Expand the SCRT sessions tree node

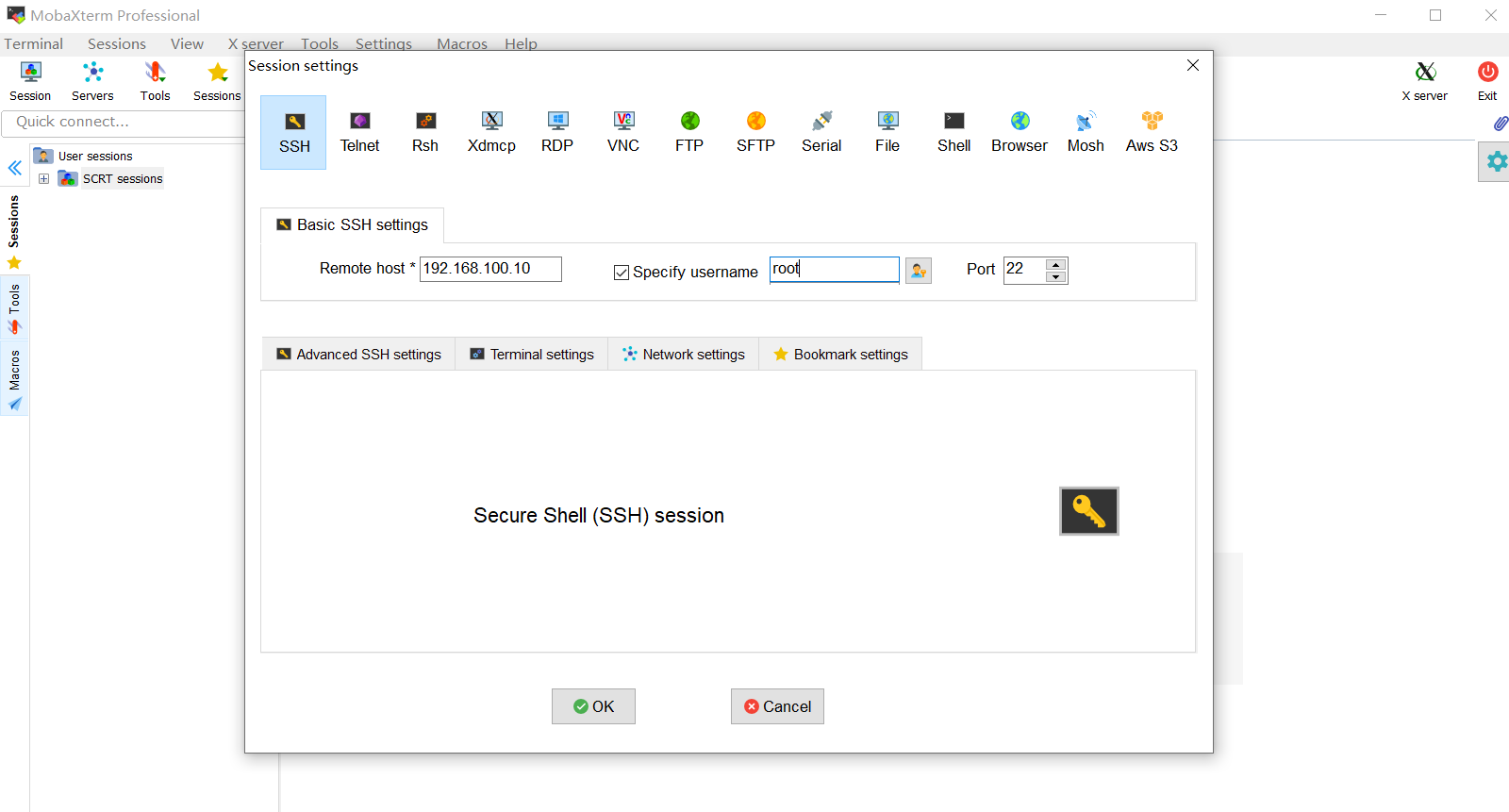(43, 179)
